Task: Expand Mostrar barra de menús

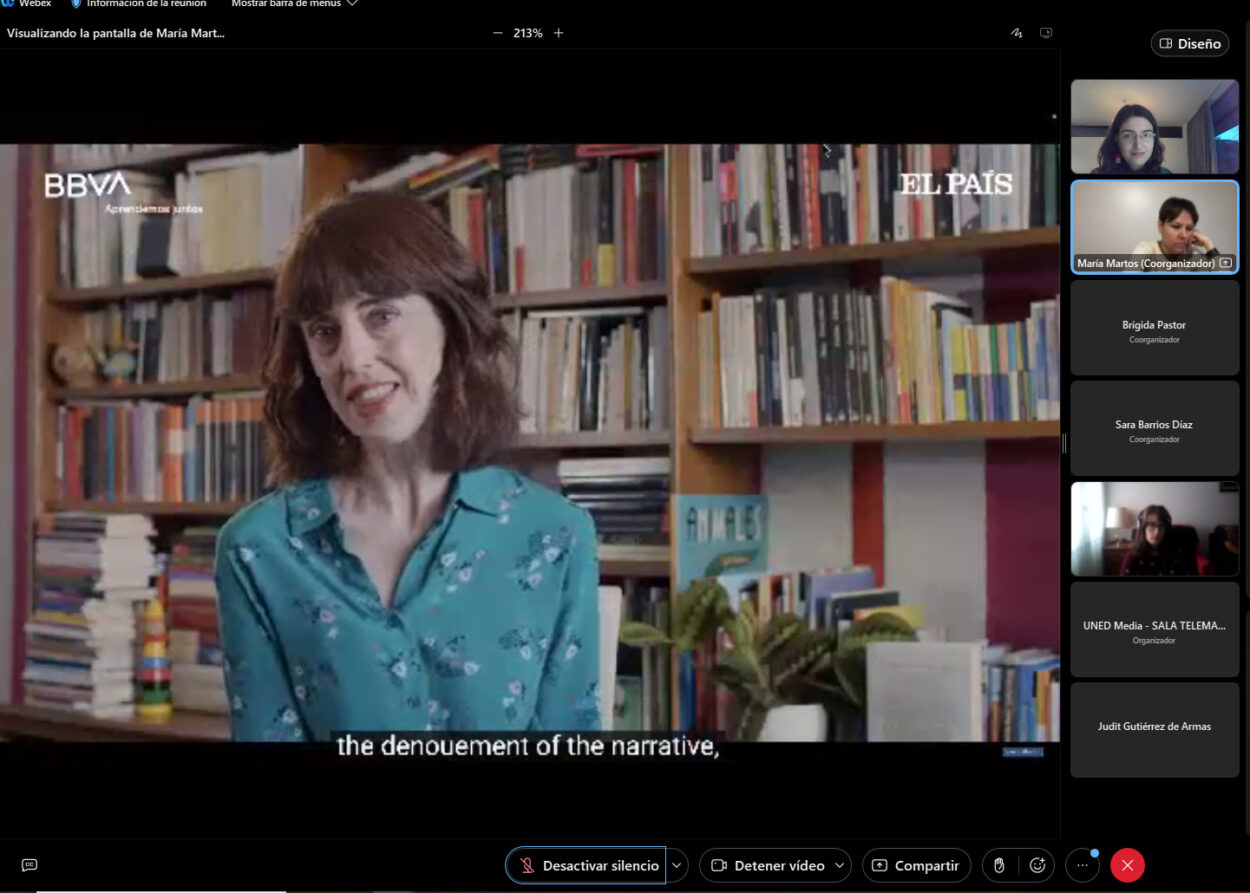Action: [294, 4]
